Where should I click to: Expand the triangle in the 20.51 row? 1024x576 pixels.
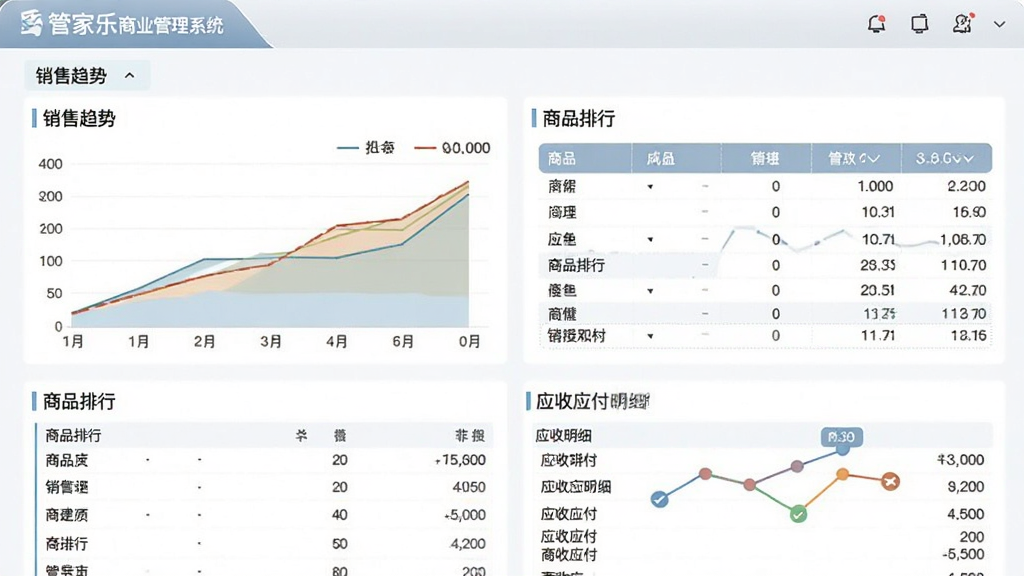pyautogui.click(x=650, y=291)
